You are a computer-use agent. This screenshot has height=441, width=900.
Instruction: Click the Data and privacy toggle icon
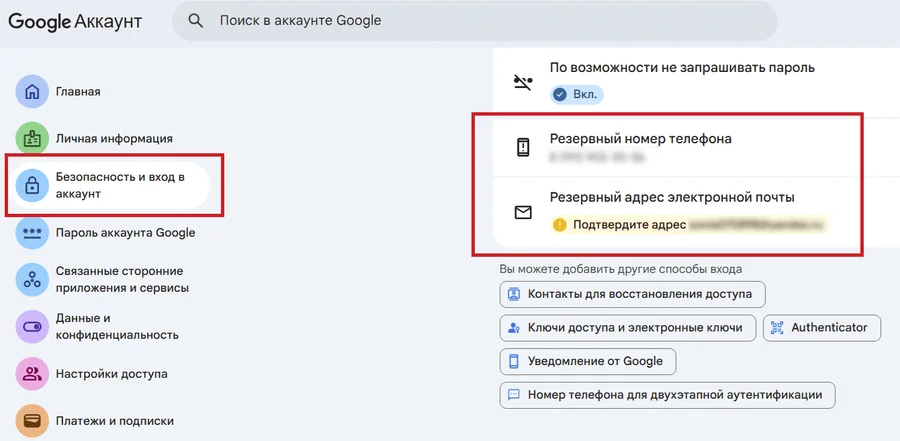click(32, 326)
